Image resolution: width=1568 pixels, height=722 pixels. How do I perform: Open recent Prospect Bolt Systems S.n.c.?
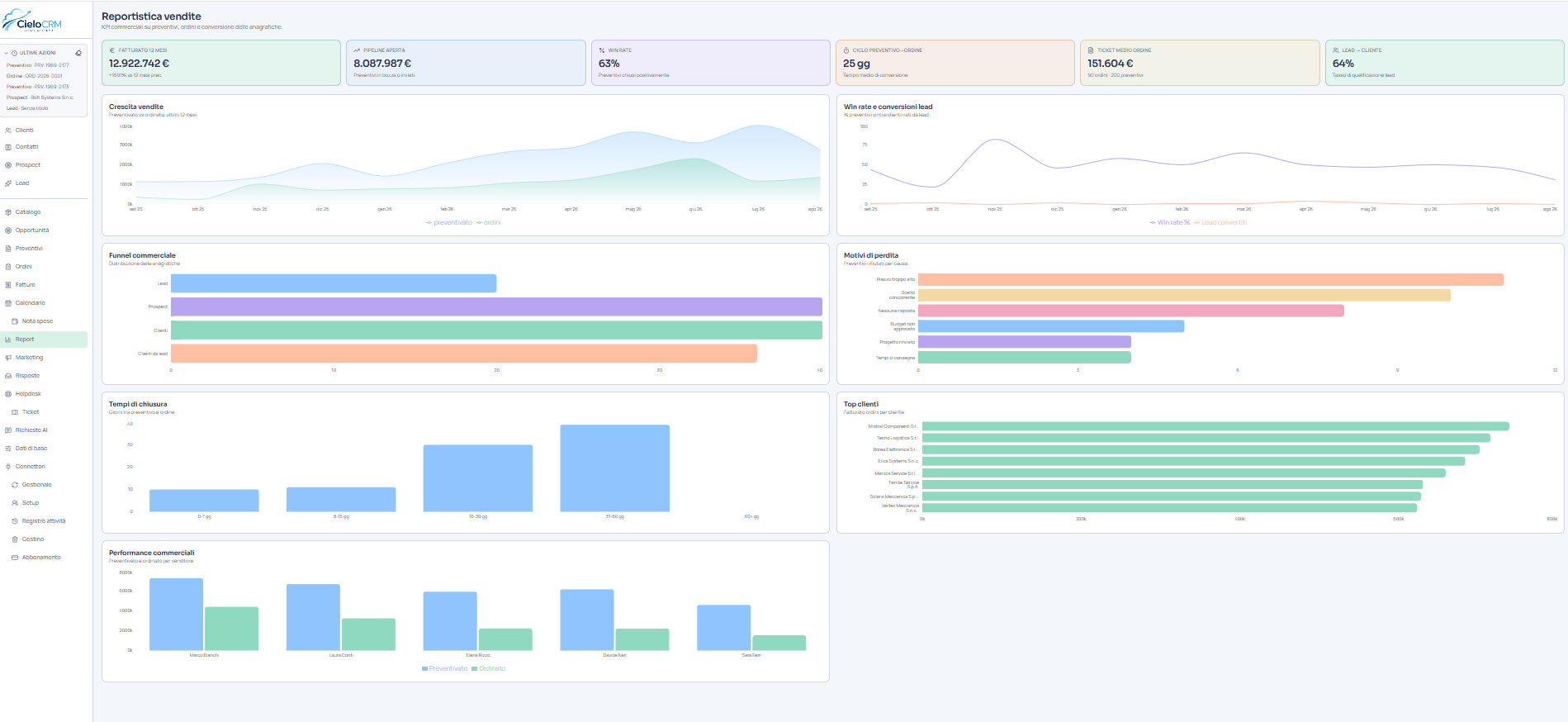click(40, 97)
